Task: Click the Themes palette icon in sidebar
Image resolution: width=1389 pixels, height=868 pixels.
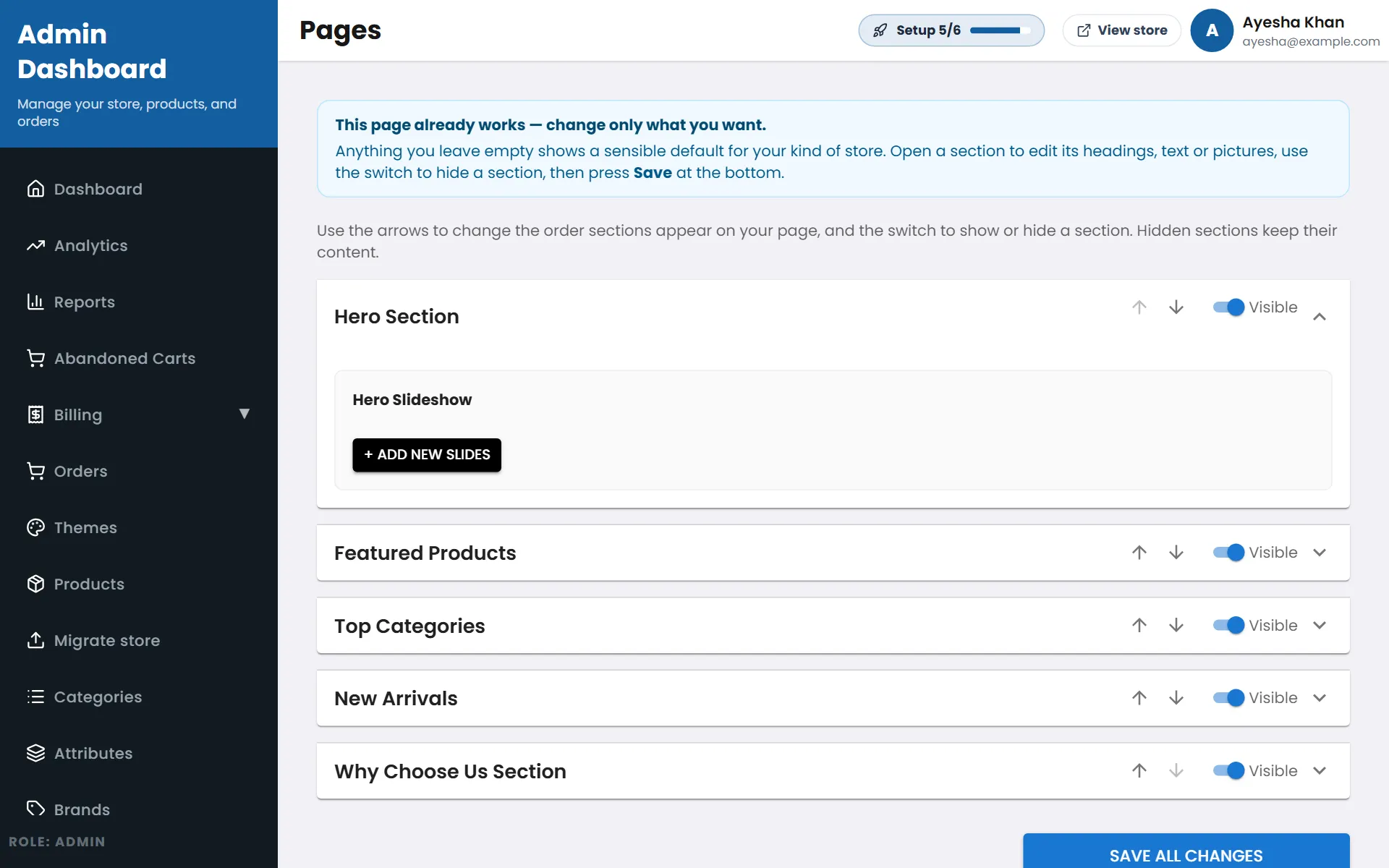Action: pos(35,527)
